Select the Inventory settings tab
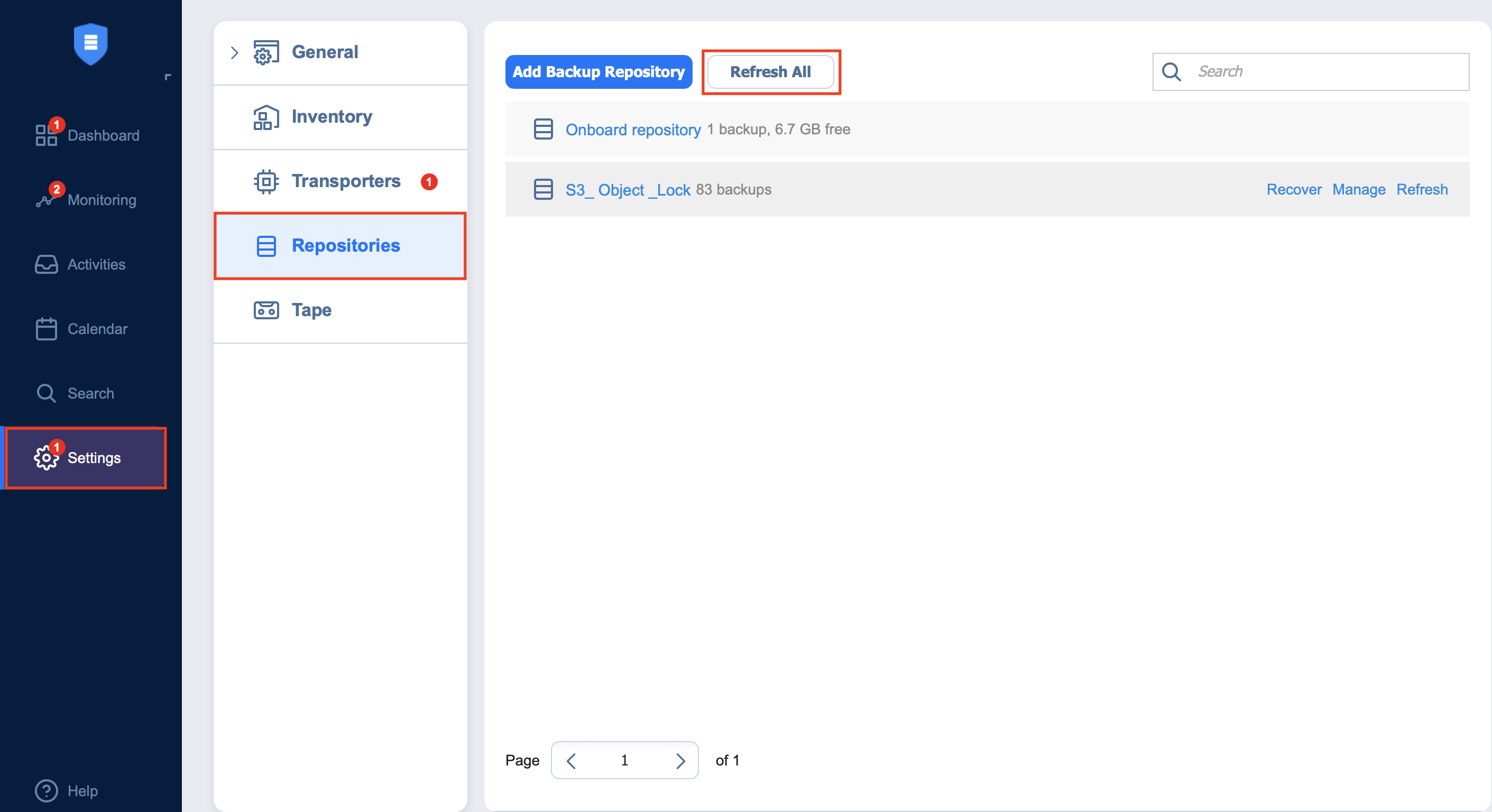 click(340, 117)
